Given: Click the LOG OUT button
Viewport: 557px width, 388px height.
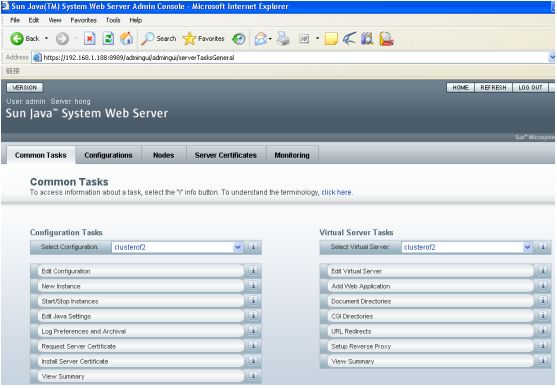Looking at the screenshot, I should 530,87.
